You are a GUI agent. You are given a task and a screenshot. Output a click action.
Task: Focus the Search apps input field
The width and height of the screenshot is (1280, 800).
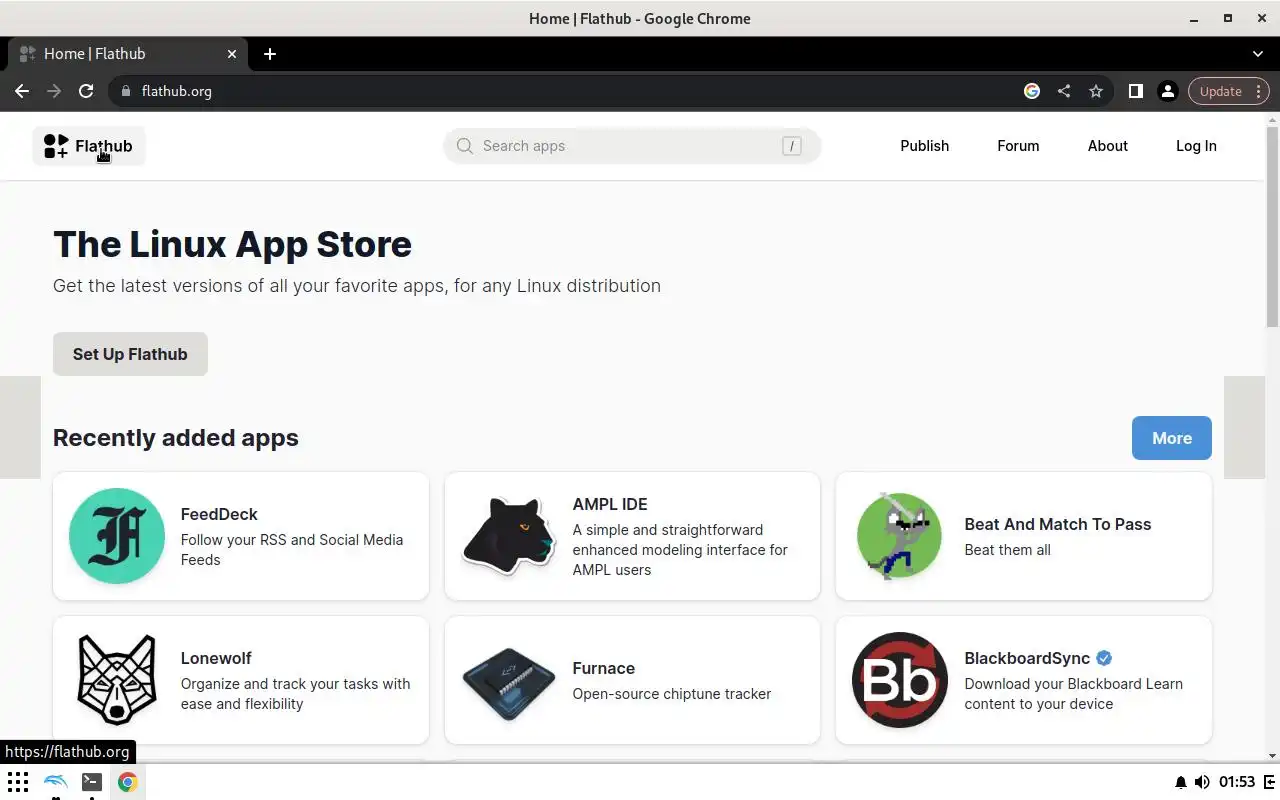pyautogui.click(x=632, y=146)
